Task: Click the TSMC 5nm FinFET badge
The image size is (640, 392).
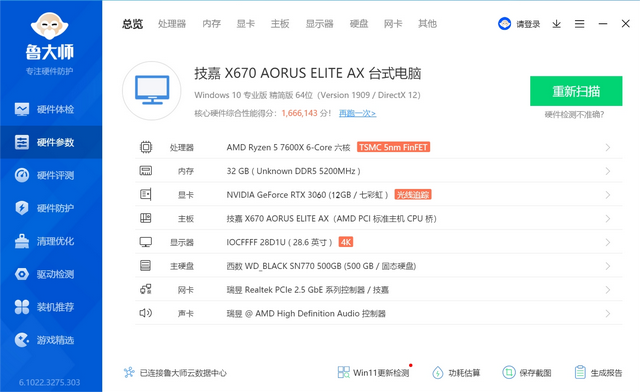Action: point(393,147)
